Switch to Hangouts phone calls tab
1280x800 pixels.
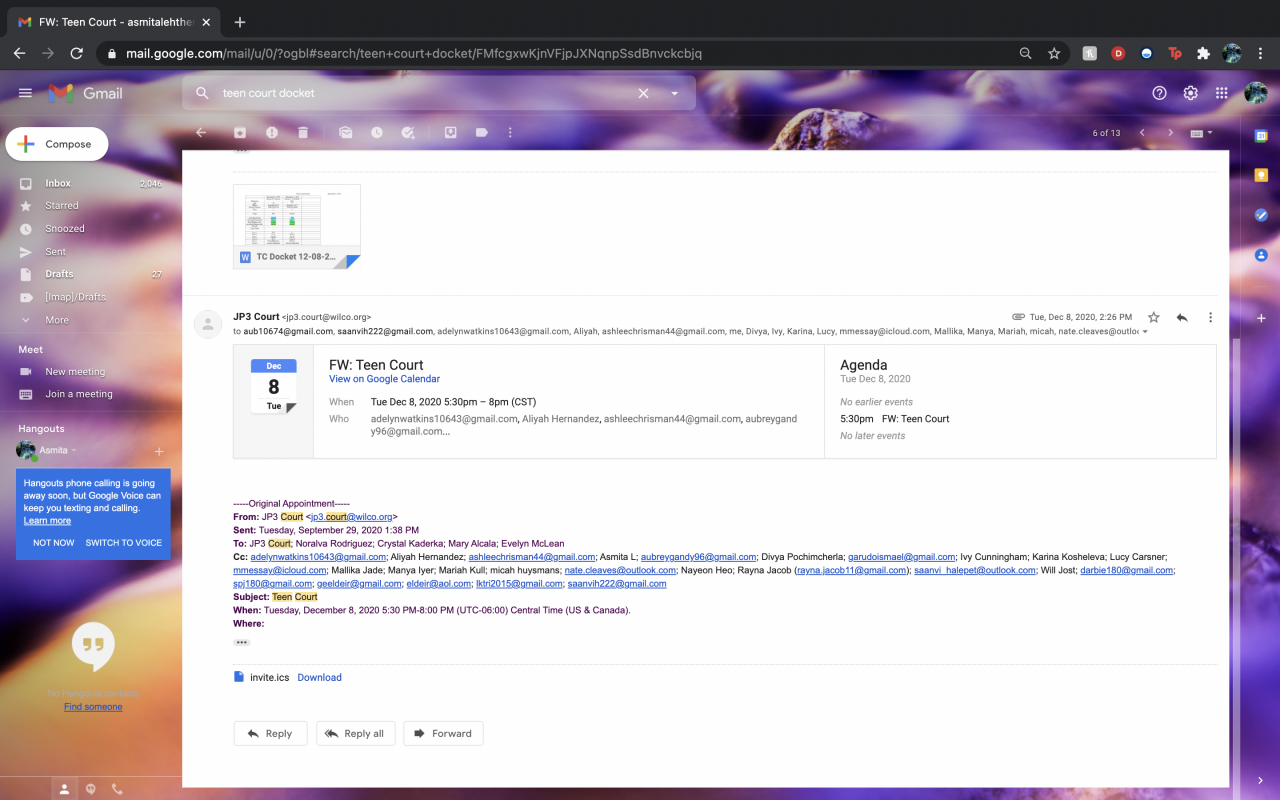coord(117,789)
